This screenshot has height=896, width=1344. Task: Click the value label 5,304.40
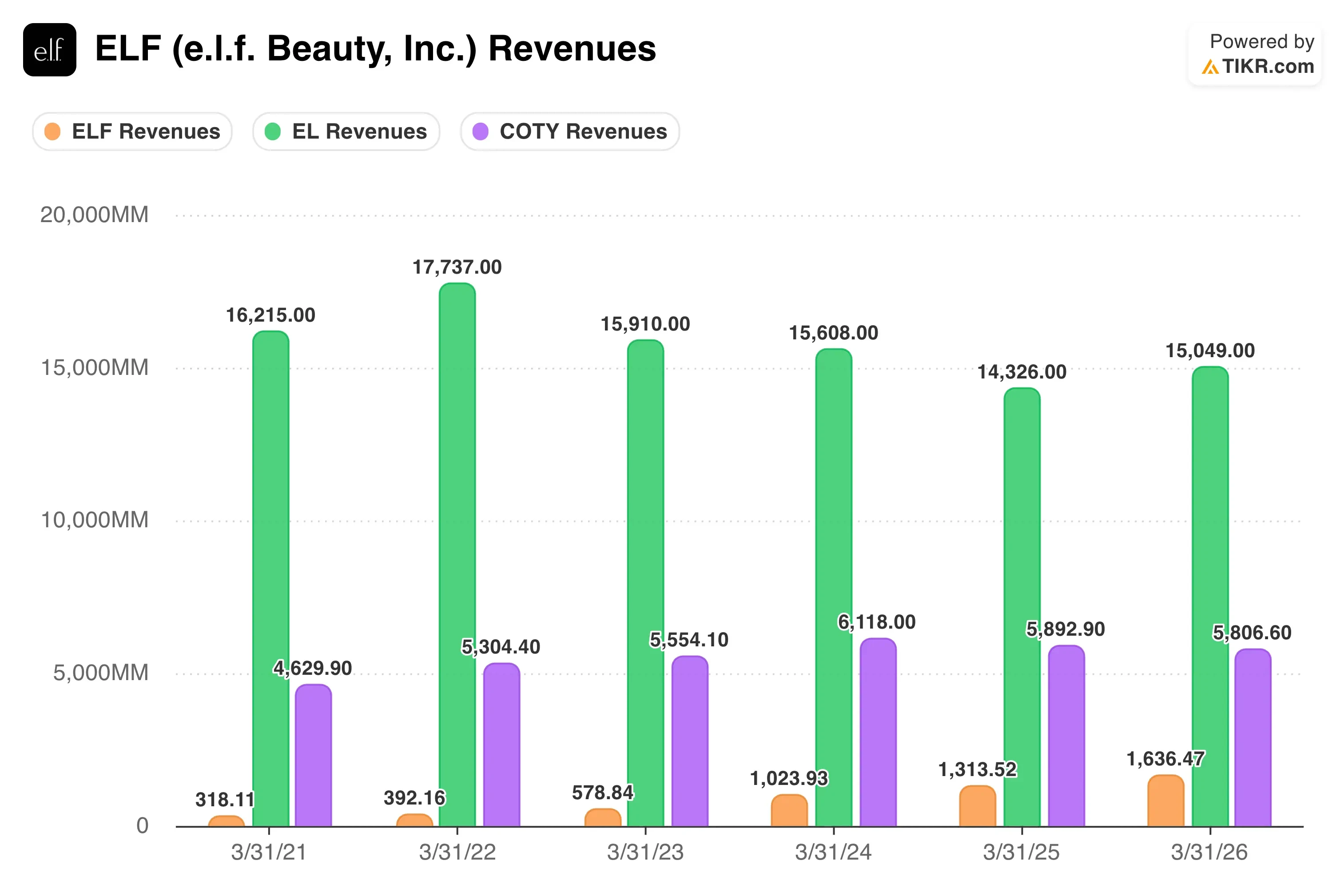coord(501,647)
